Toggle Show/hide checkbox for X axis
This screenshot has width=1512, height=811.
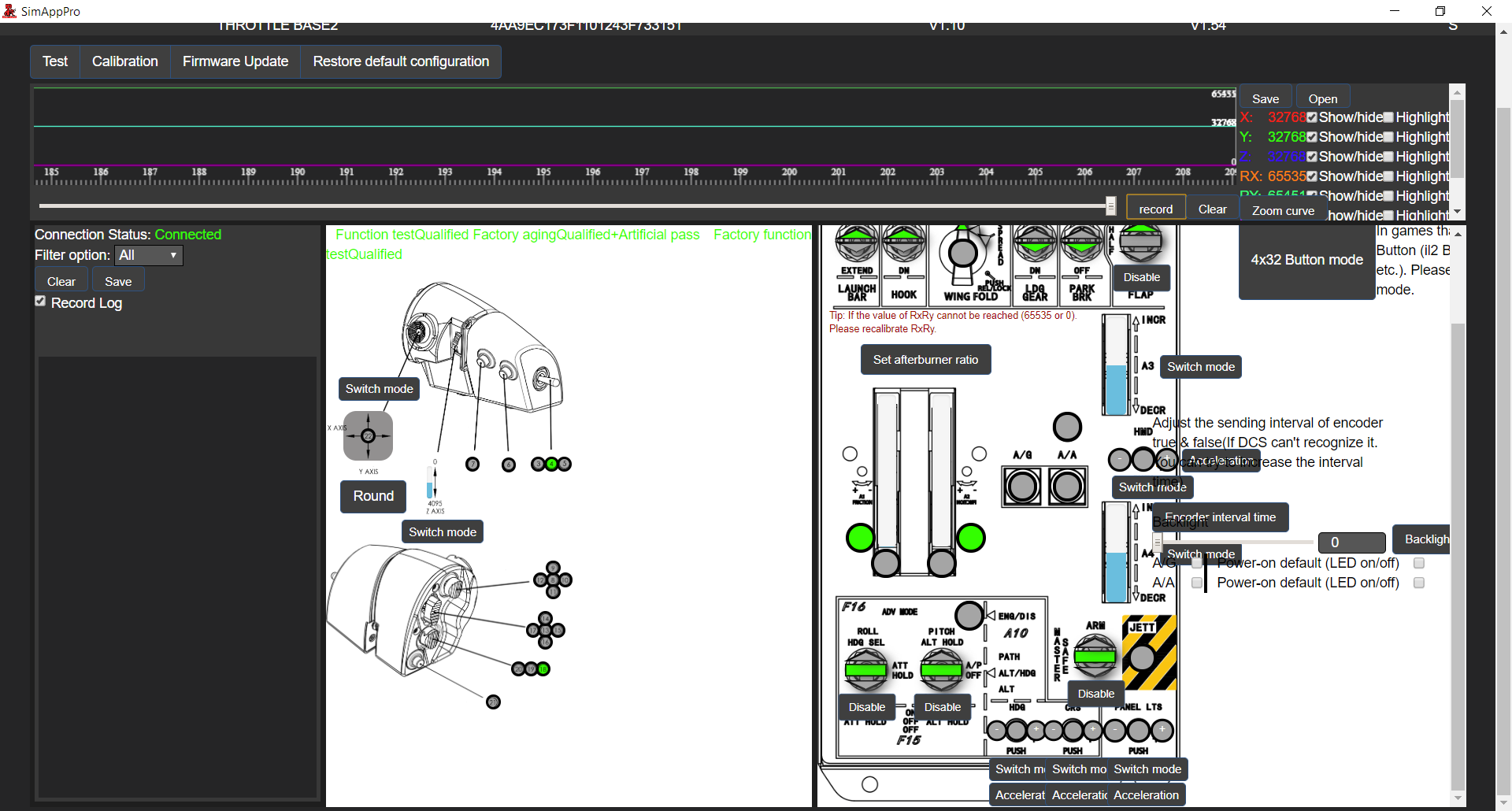coord(1312,117)
